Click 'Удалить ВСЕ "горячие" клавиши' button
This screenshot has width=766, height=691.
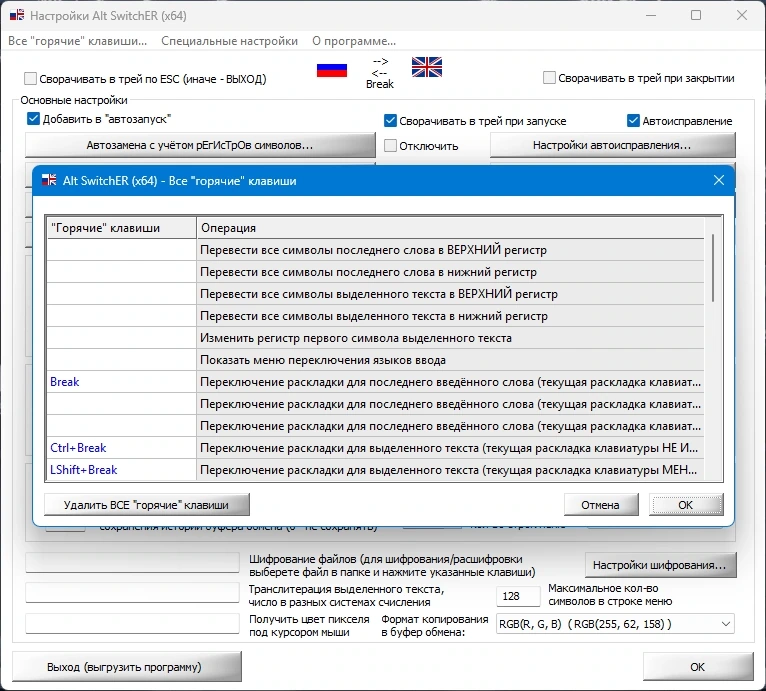tap(147, 505)
